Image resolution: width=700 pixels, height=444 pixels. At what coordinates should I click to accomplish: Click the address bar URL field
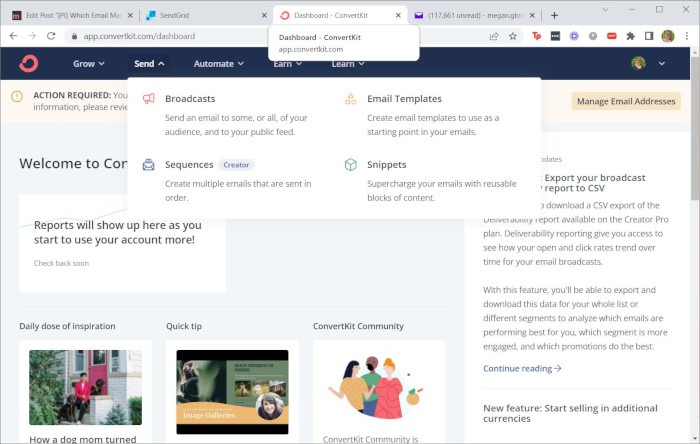click(277, 36)
